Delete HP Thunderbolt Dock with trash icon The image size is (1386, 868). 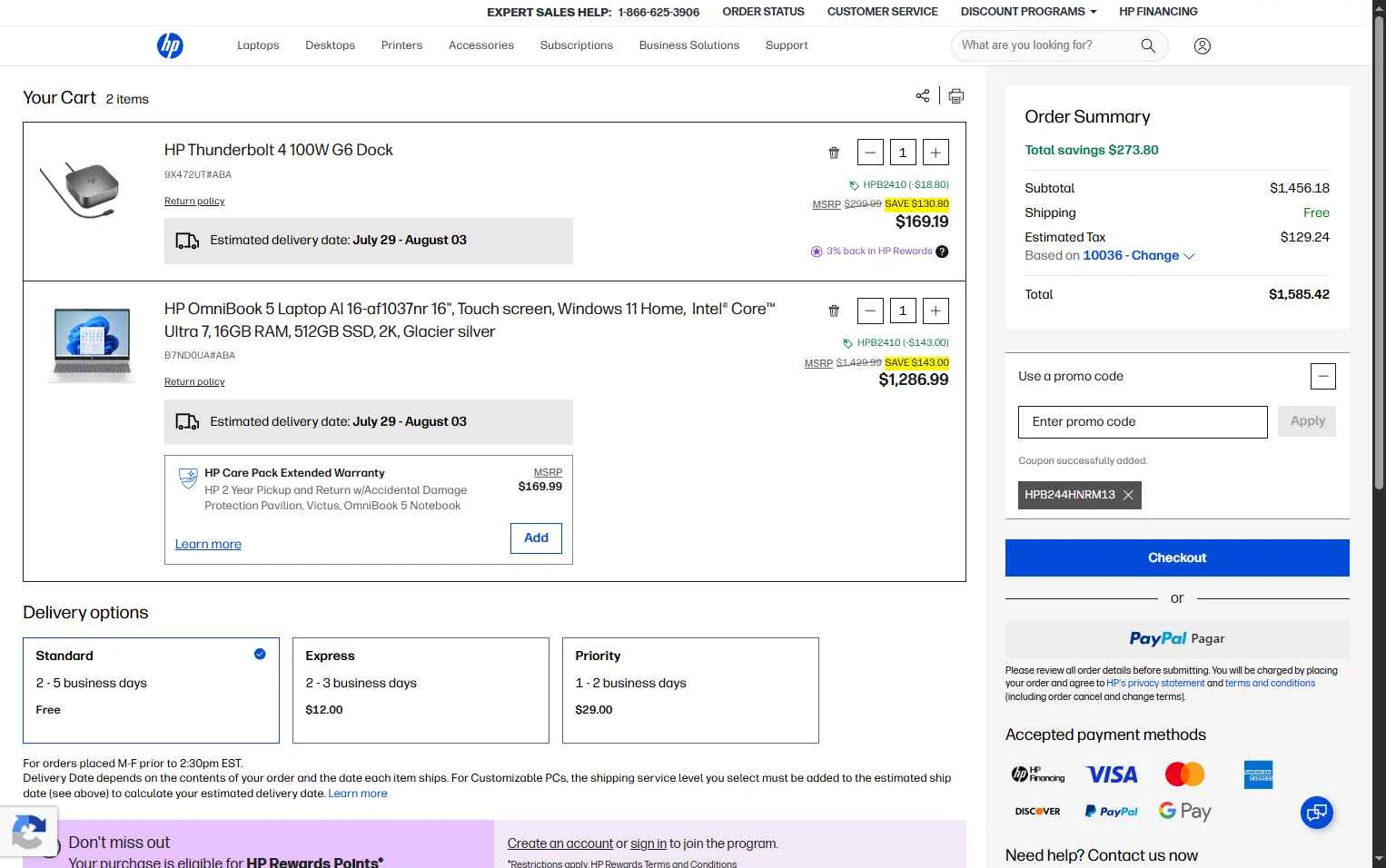coord(834,153)
